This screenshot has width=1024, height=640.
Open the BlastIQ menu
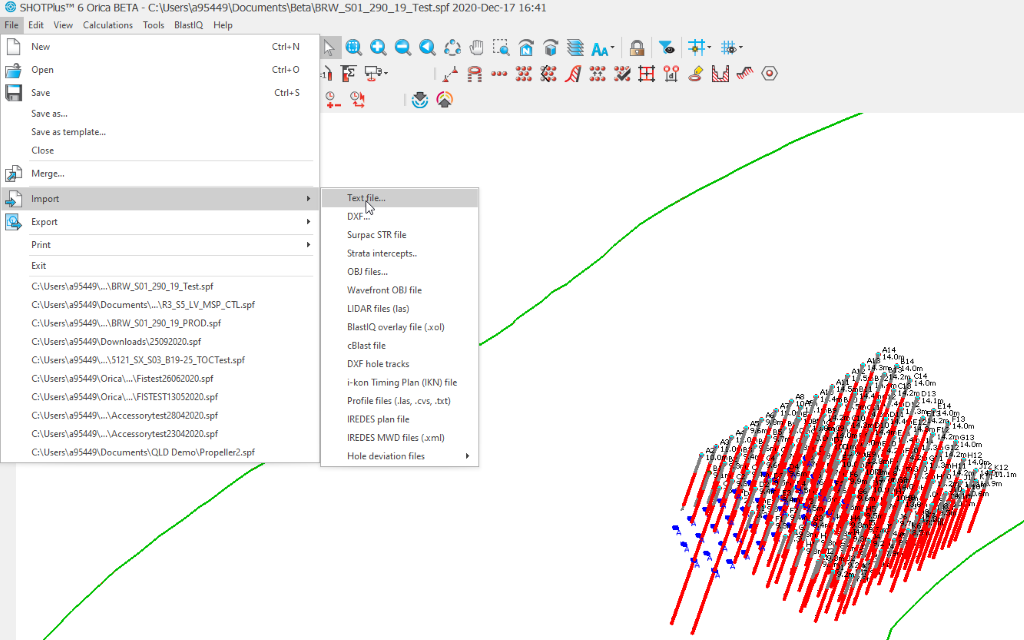pos(189,25)
